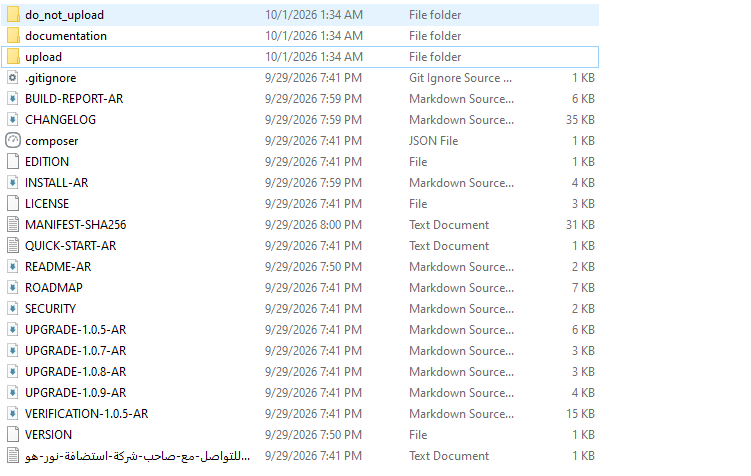Screen dimensions: 751x476
Task: Click the documentation folder icon
Action: tap(13, 36)
